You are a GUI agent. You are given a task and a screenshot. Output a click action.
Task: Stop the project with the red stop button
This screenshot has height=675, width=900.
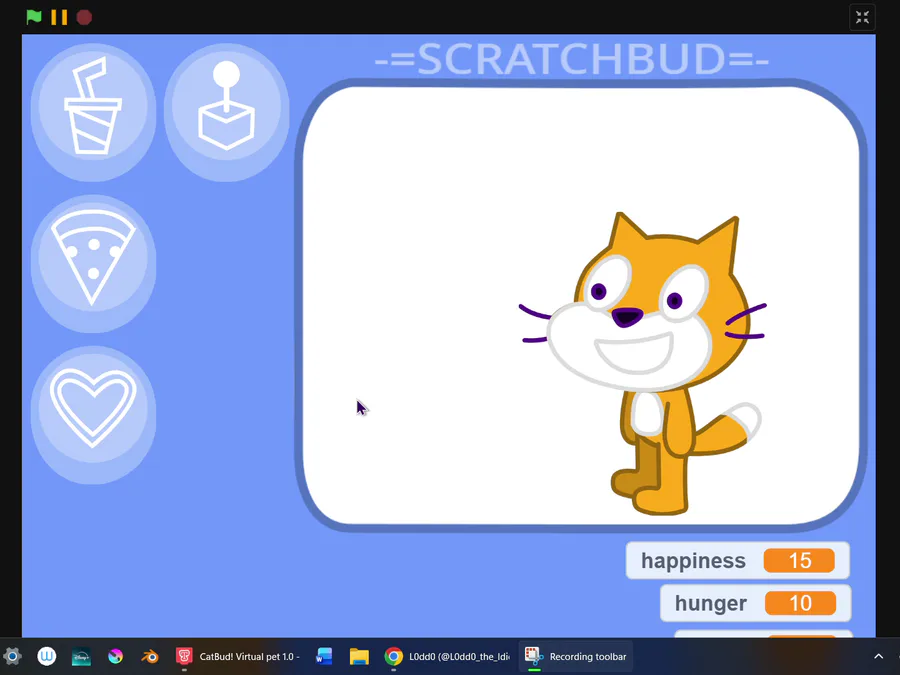(84, 17)
